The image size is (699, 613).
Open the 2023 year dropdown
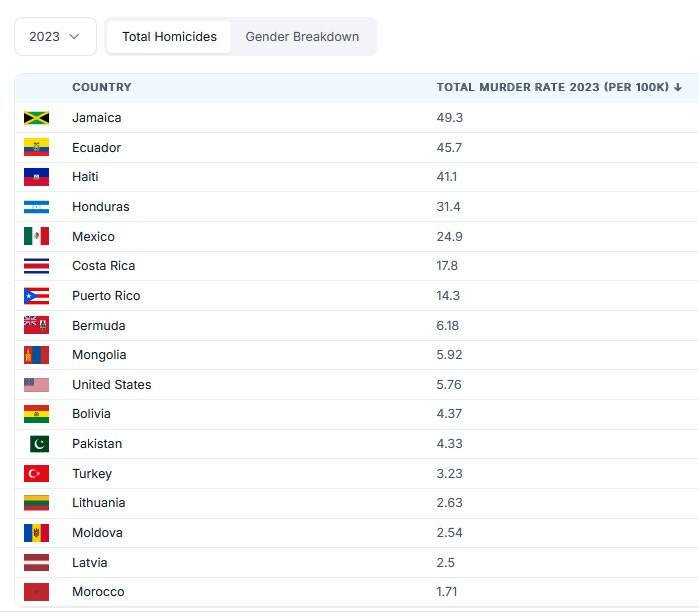[55, 37]
